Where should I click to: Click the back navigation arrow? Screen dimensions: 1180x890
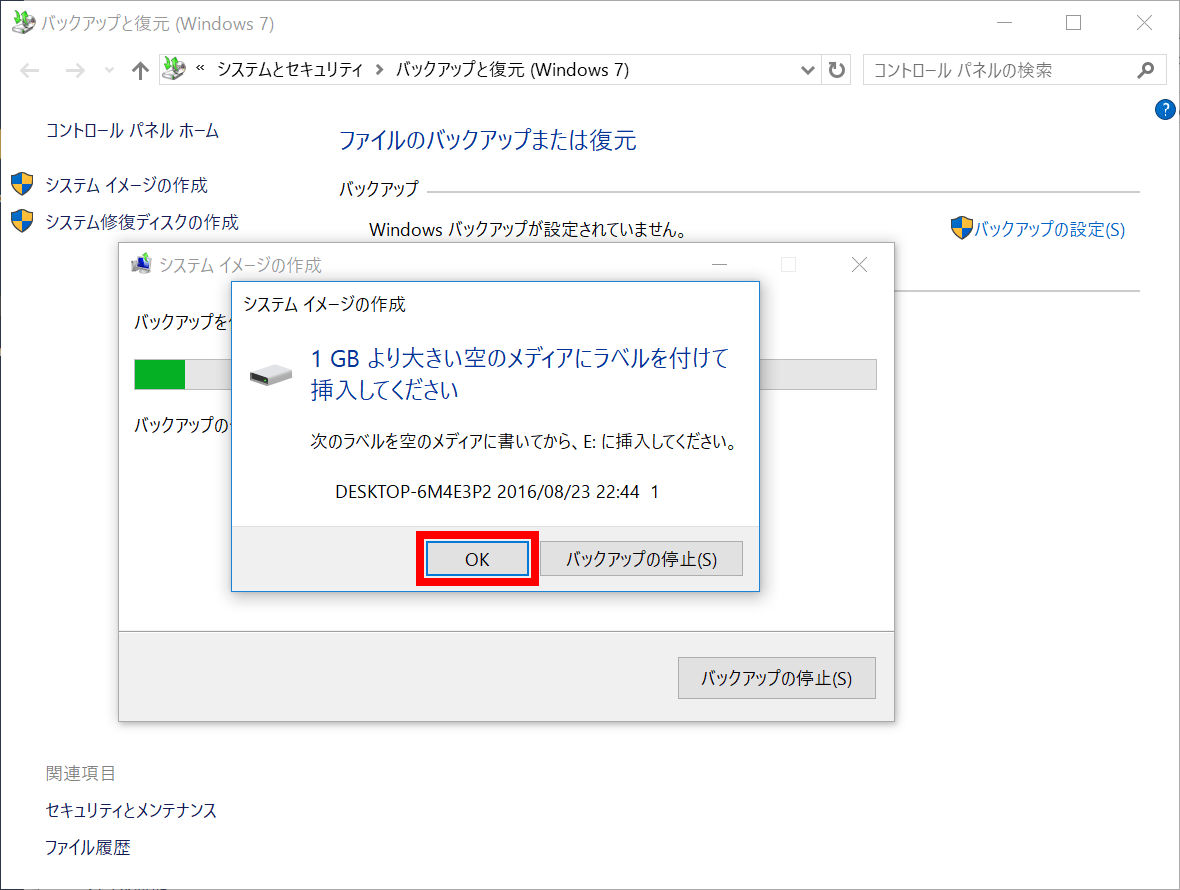[x=30, y=71]
